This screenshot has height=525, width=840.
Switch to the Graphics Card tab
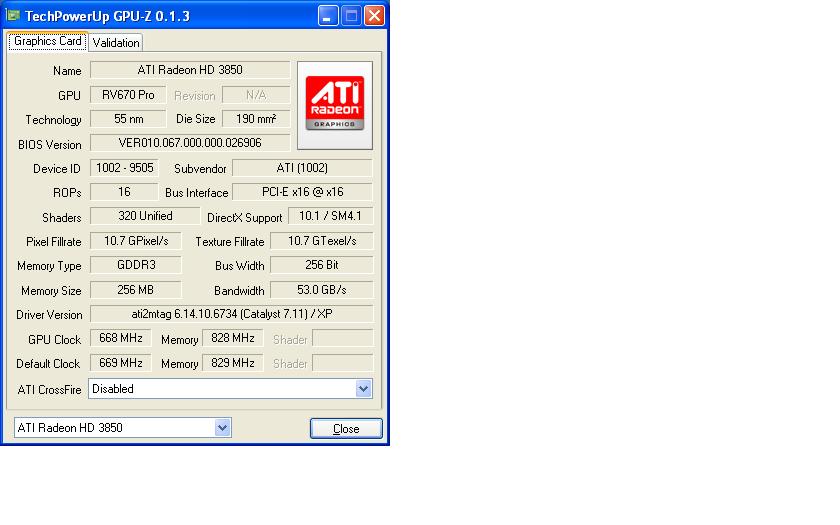click(x=47, y=41)
